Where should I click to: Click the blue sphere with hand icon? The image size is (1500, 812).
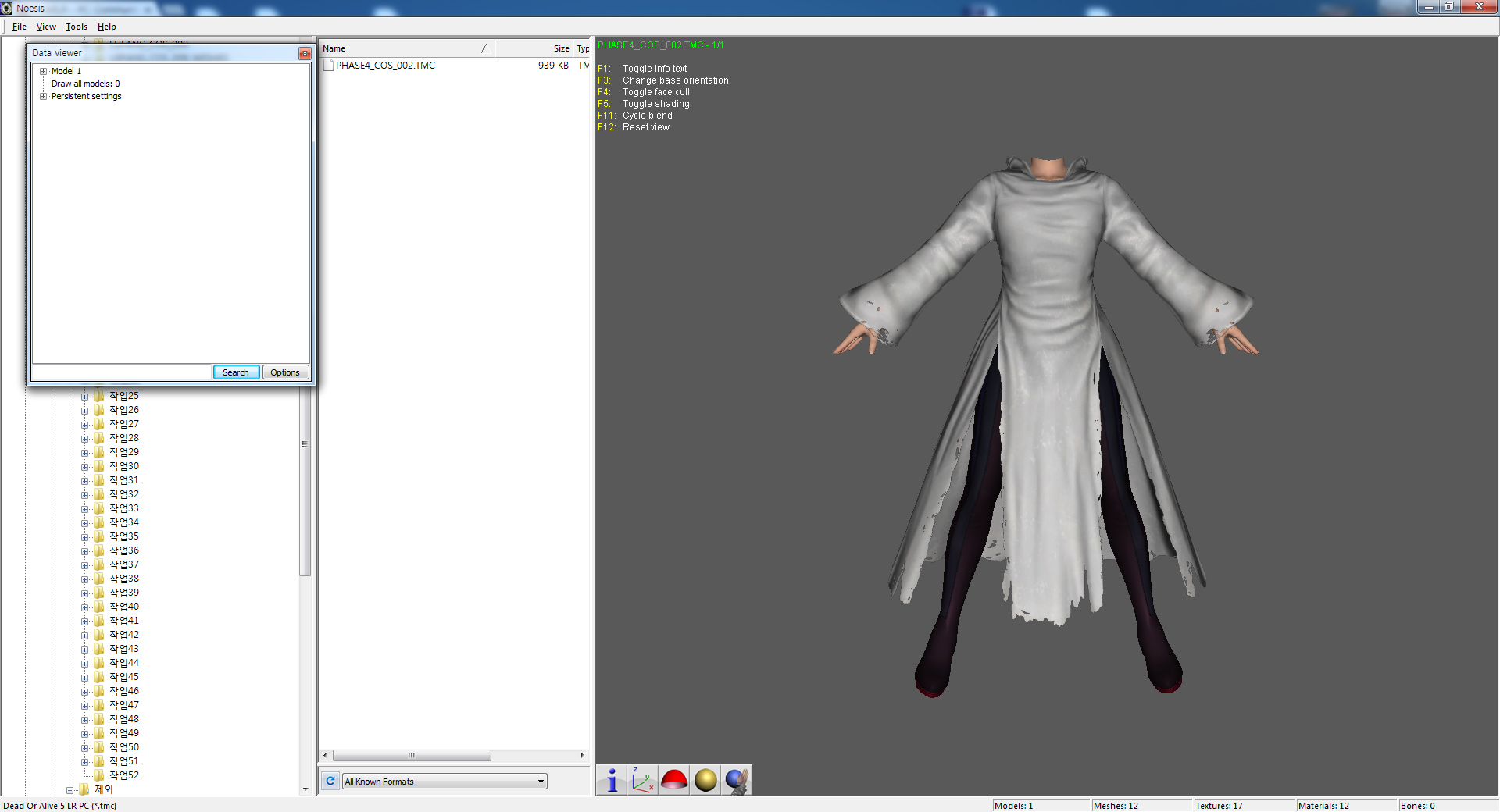point(736,780)
